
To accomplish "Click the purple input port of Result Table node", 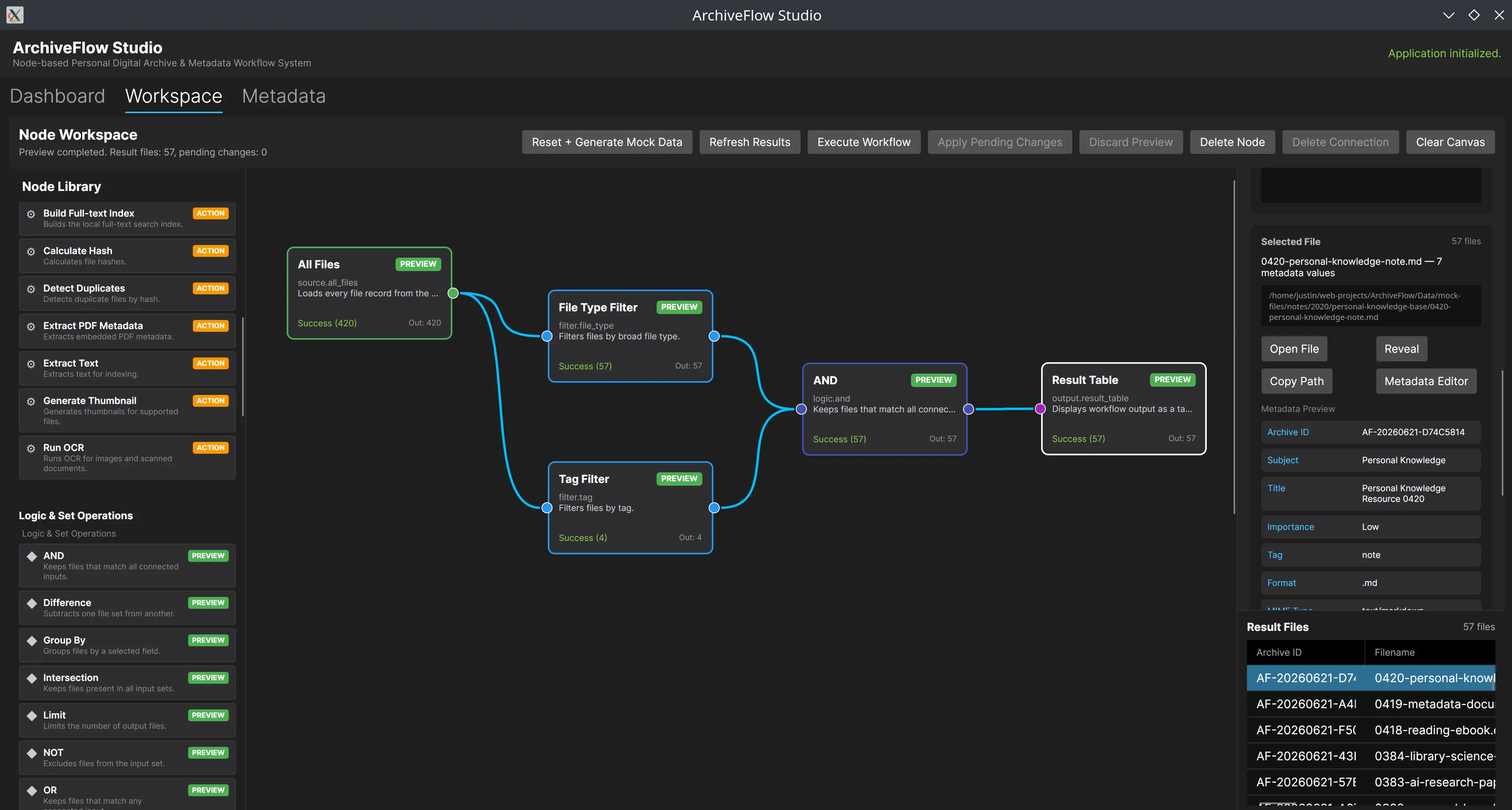I will coord(1040,410).
